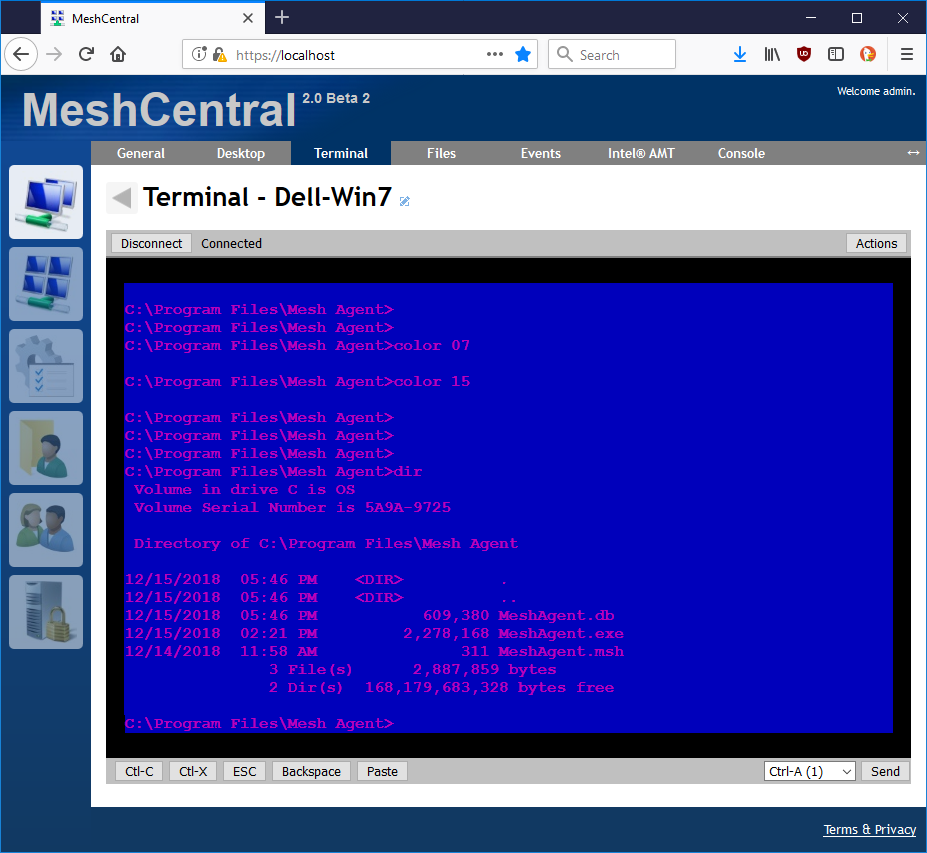
Task: Open My Devices sidebar icon
Action: (x=46, y=202)
